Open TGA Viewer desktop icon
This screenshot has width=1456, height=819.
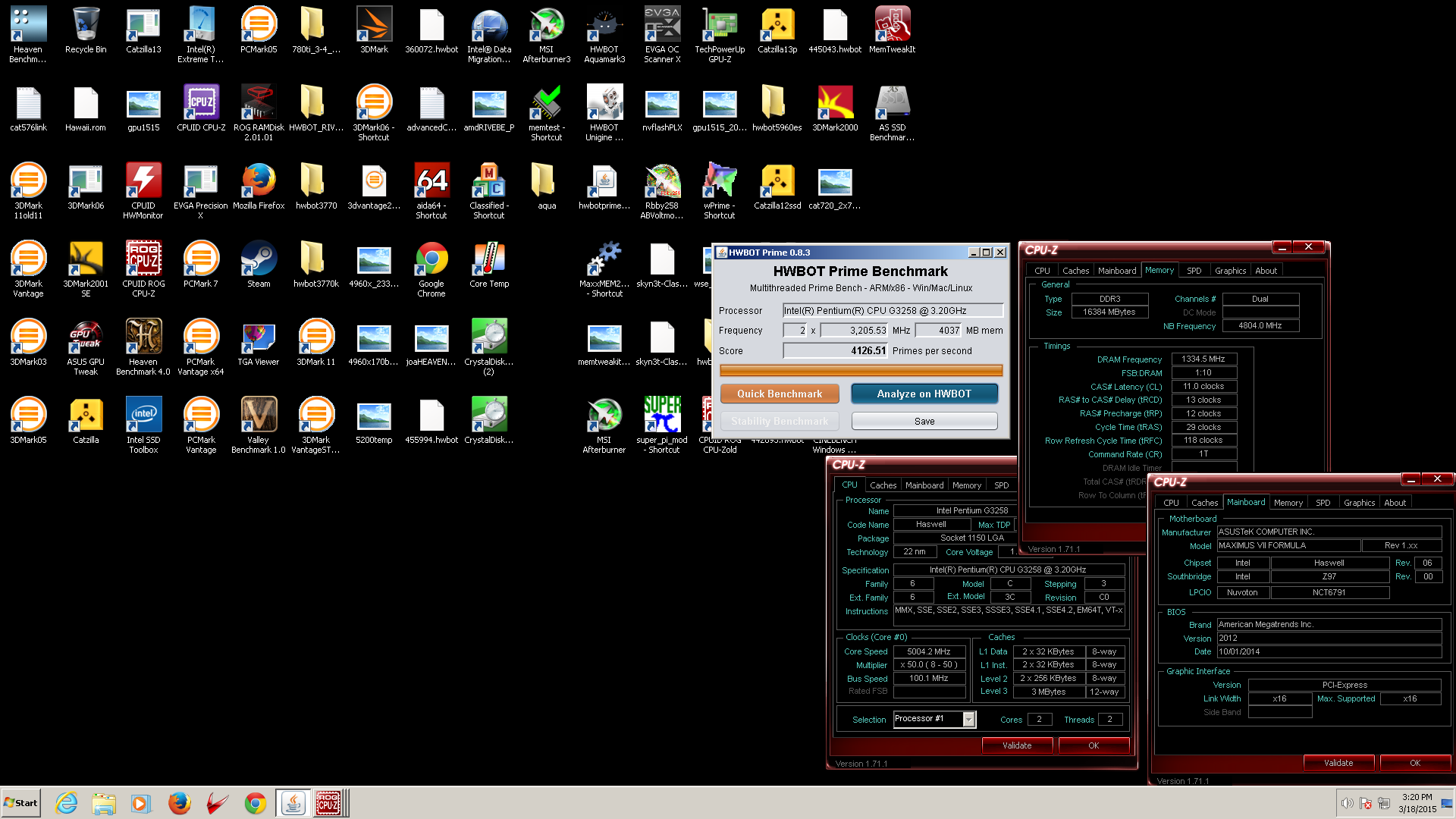259,343
